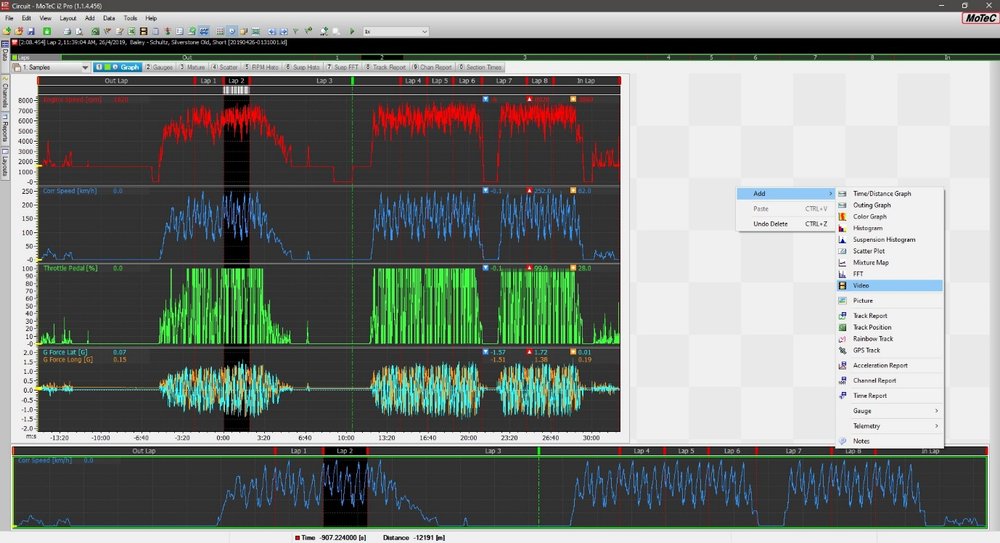Expand the Gauge submenu
The height and width of the screenshot is (543, 1000).
point(890,411)
